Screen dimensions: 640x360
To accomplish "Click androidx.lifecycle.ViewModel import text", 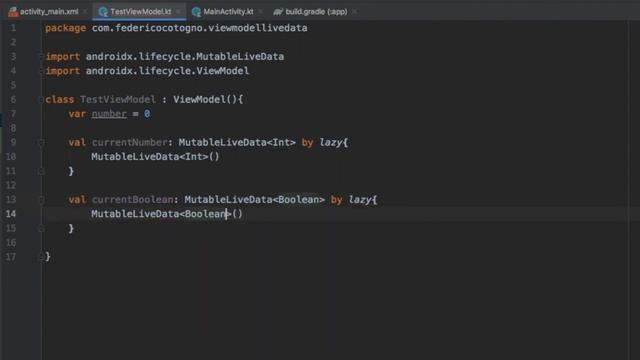I will tap(167, 71).
